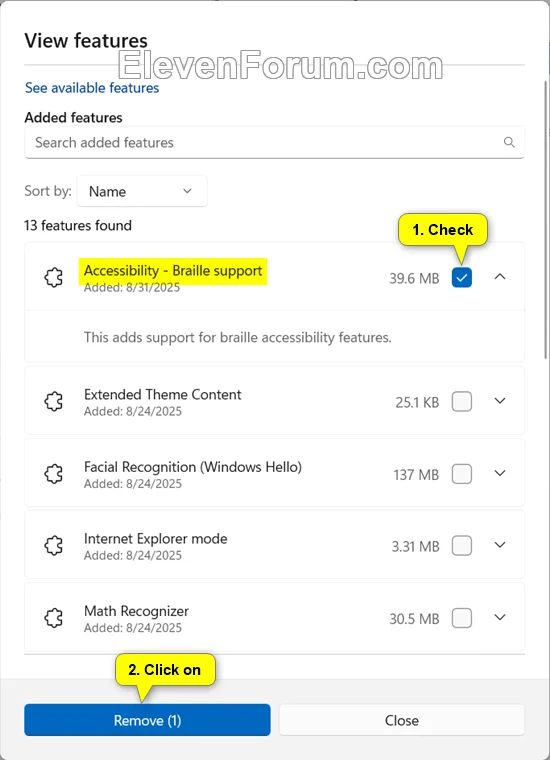550x760 pixels.
Task: Click the puzzle icon beside Facial Recognition
Action: (54, 474)
